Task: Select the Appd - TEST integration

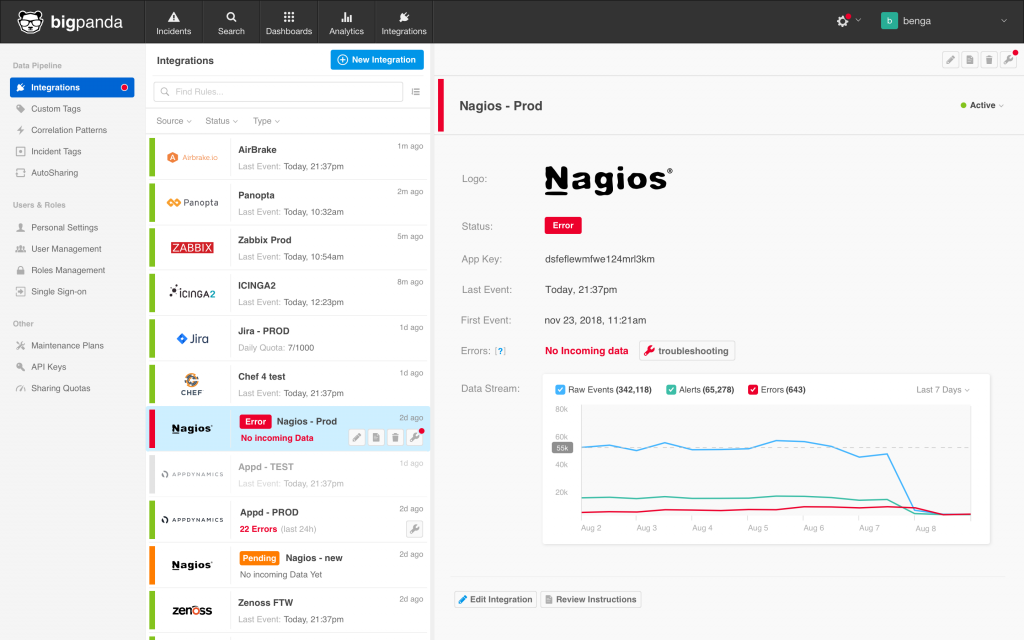Action: [x=288, y=475]
